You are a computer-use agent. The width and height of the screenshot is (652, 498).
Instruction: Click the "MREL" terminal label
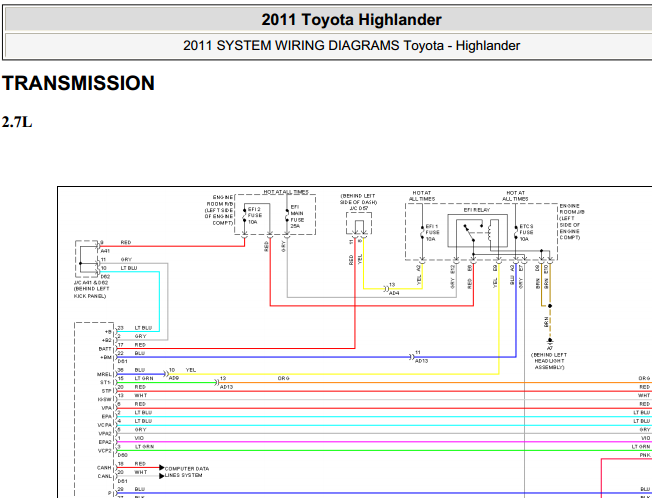[104, 375]
